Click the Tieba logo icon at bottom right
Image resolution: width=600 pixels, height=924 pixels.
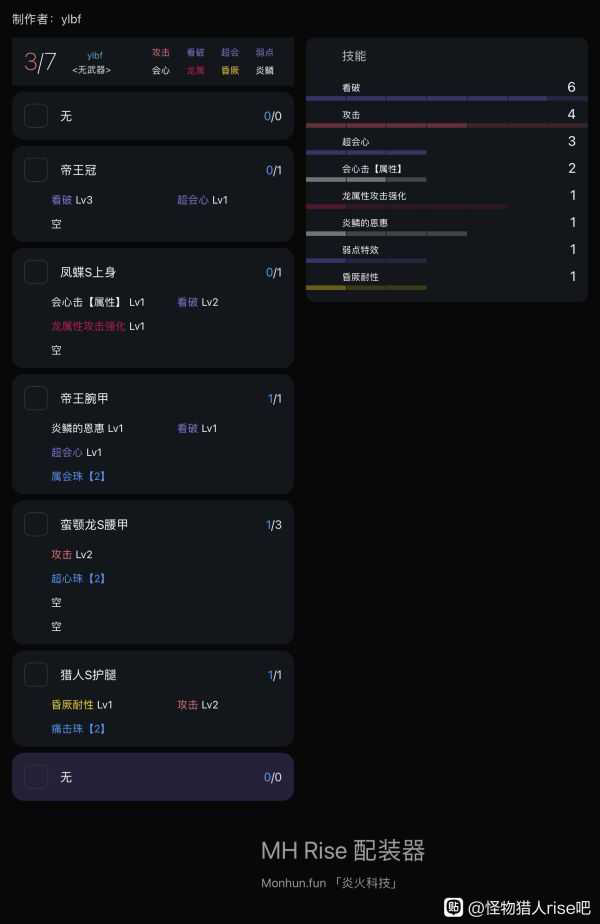click(454, 908)
